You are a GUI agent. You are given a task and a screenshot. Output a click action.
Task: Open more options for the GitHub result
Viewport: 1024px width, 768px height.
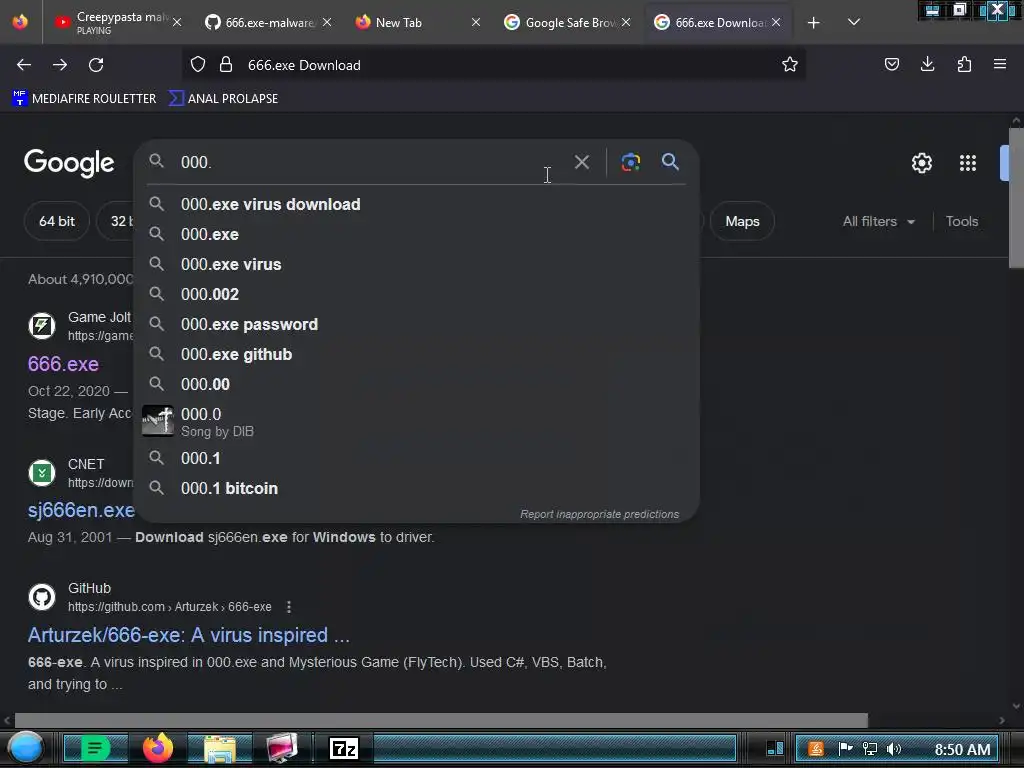coord(289,607)
